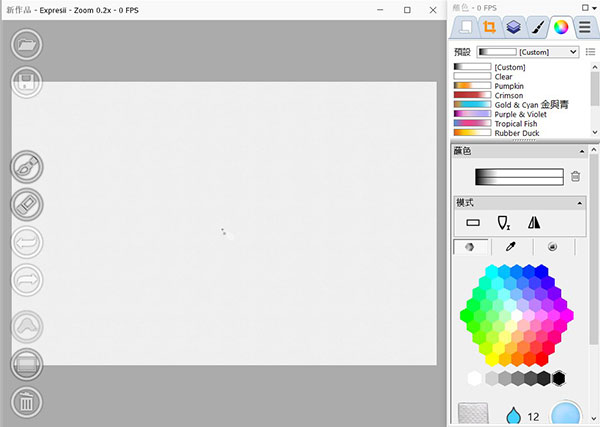Select the shield-shaped mode icon
Viewport: 600px width, 427px height.
[503, 223]
